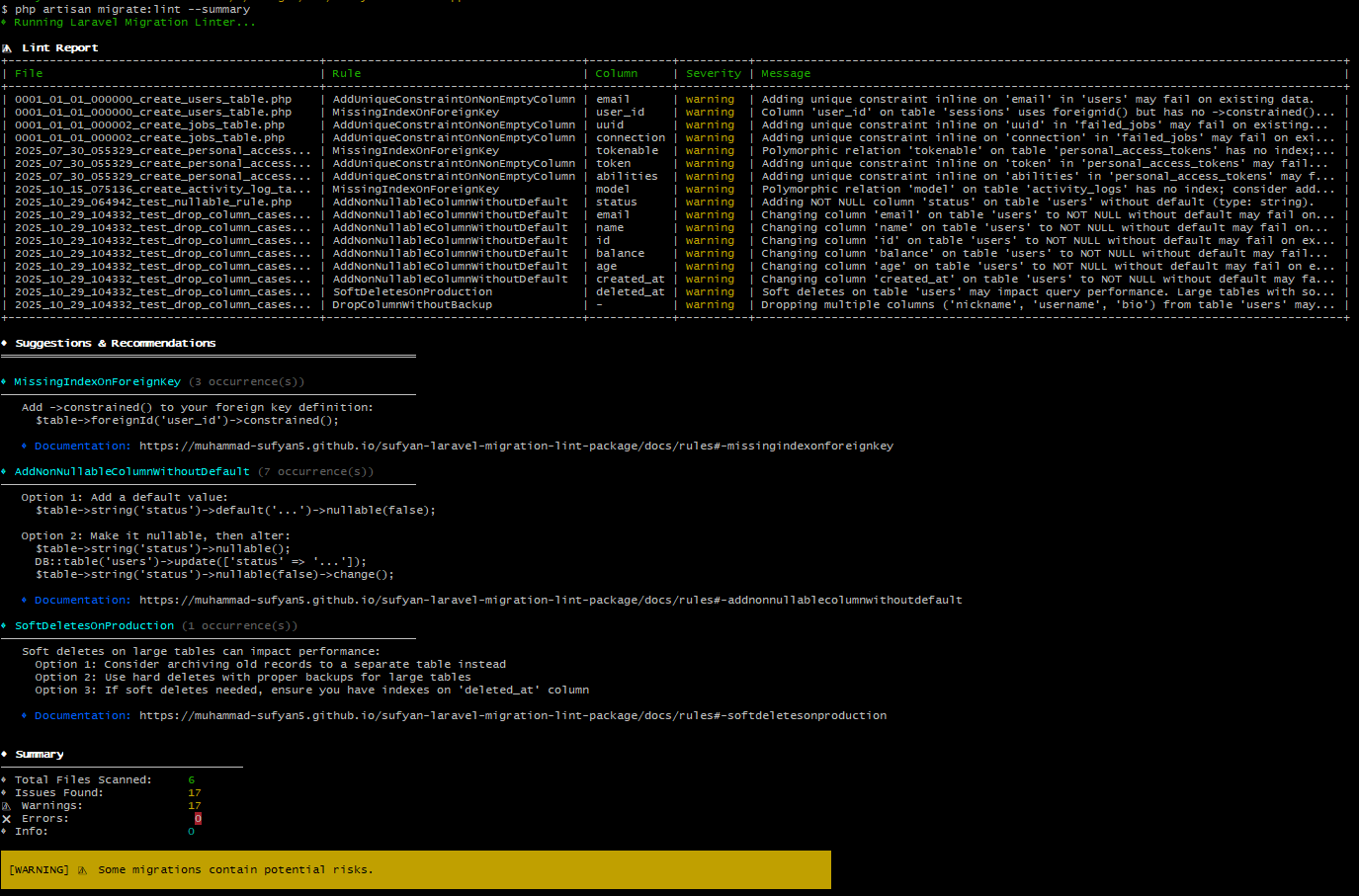This screenshot has width=1359, height=896.
Task: Click the warning icon in the yellow banner
Action: point(82,870)
